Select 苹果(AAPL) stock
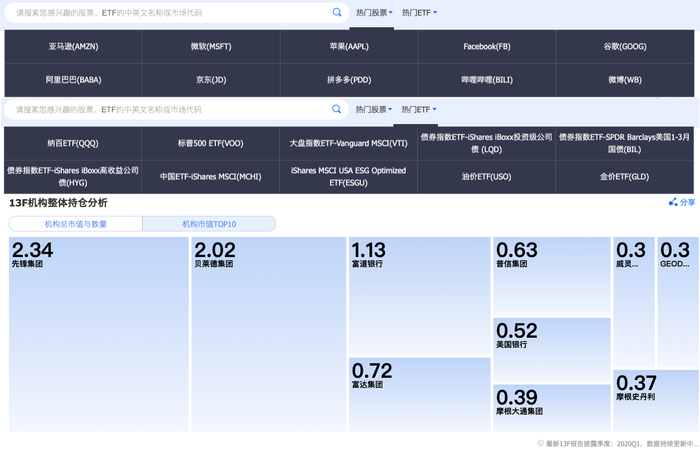The height and width of the screenshot is (454, 700). (349, 46)
